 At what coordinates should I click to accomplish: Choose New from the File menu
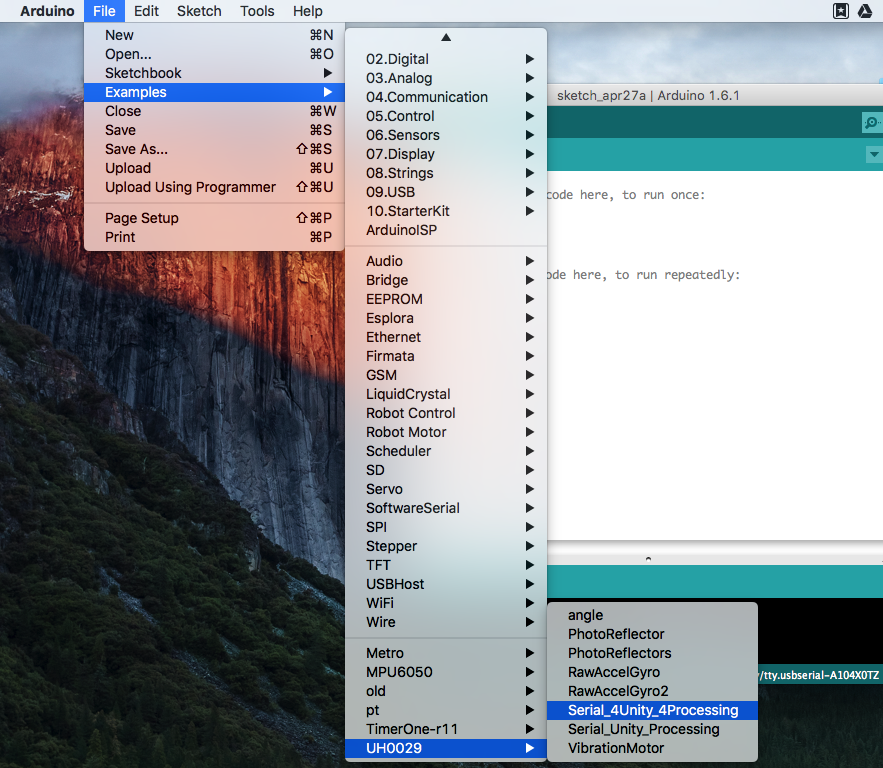(x=214, y=35)
